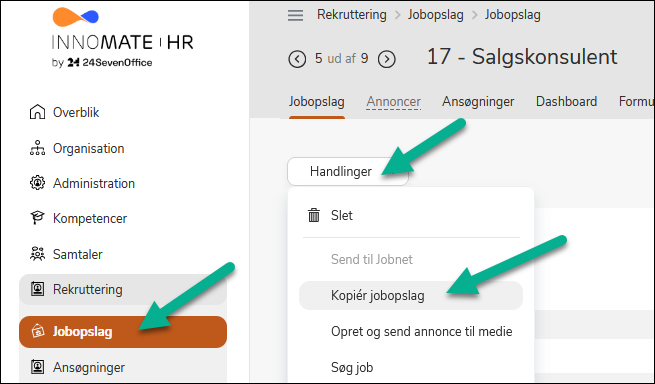
Task: Click Rekruttering in the breadcrumb
Action: (x=352, y=15)
